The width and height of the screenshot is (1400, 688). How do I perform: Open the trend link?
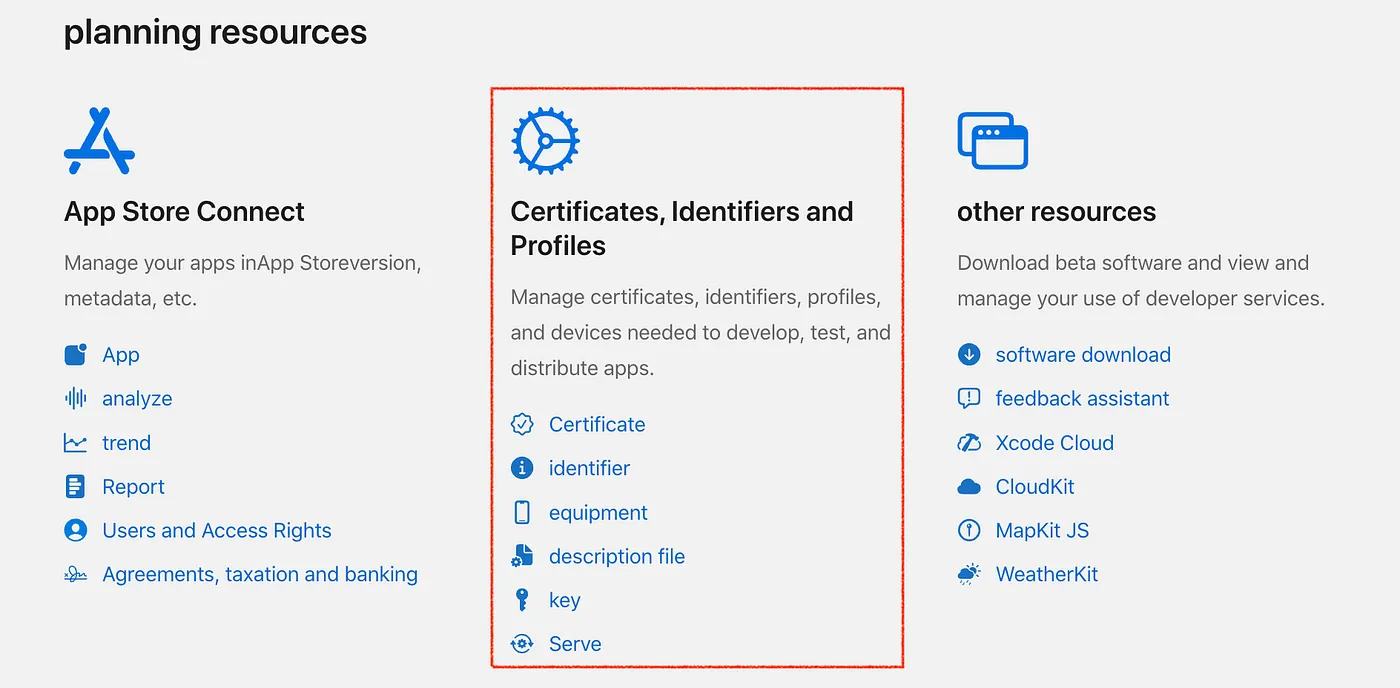(x=126, y=443)
